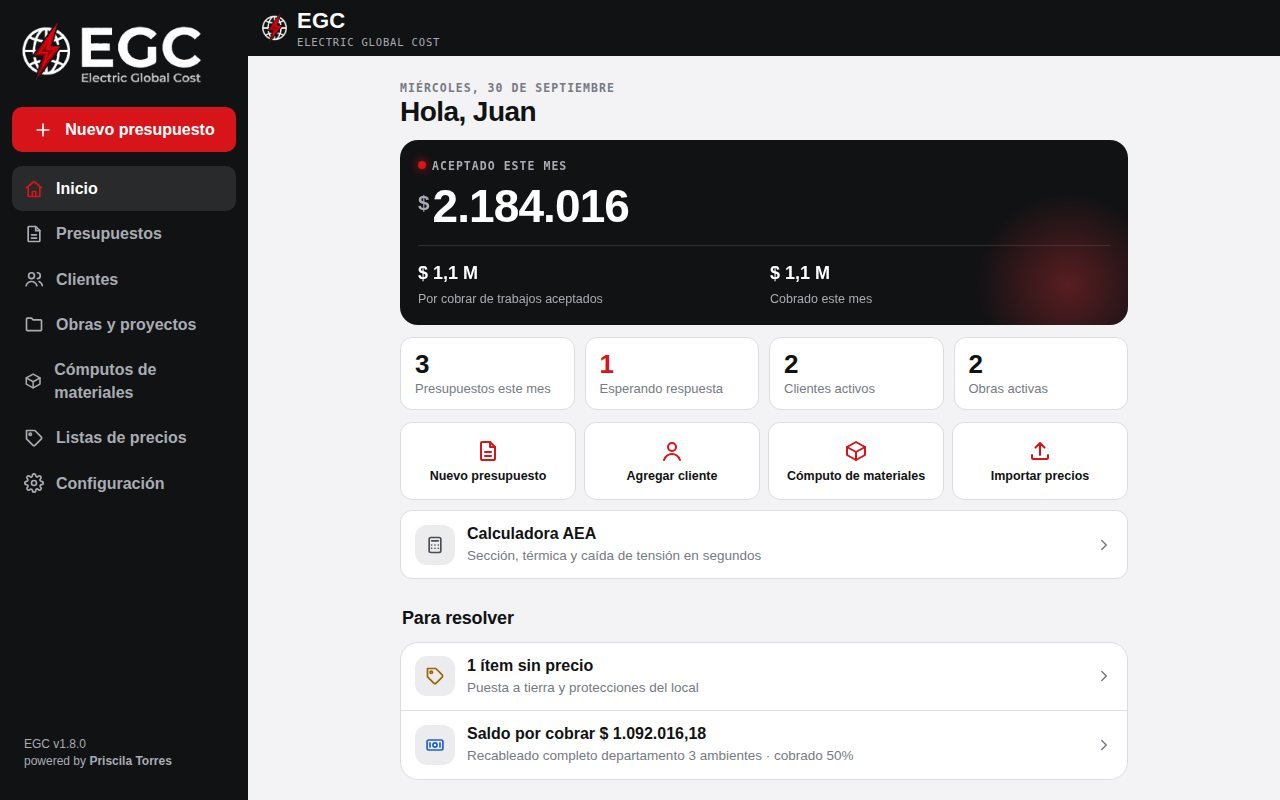Click Por cobrar de trabajos aceptados text

(x=510, y=299)
